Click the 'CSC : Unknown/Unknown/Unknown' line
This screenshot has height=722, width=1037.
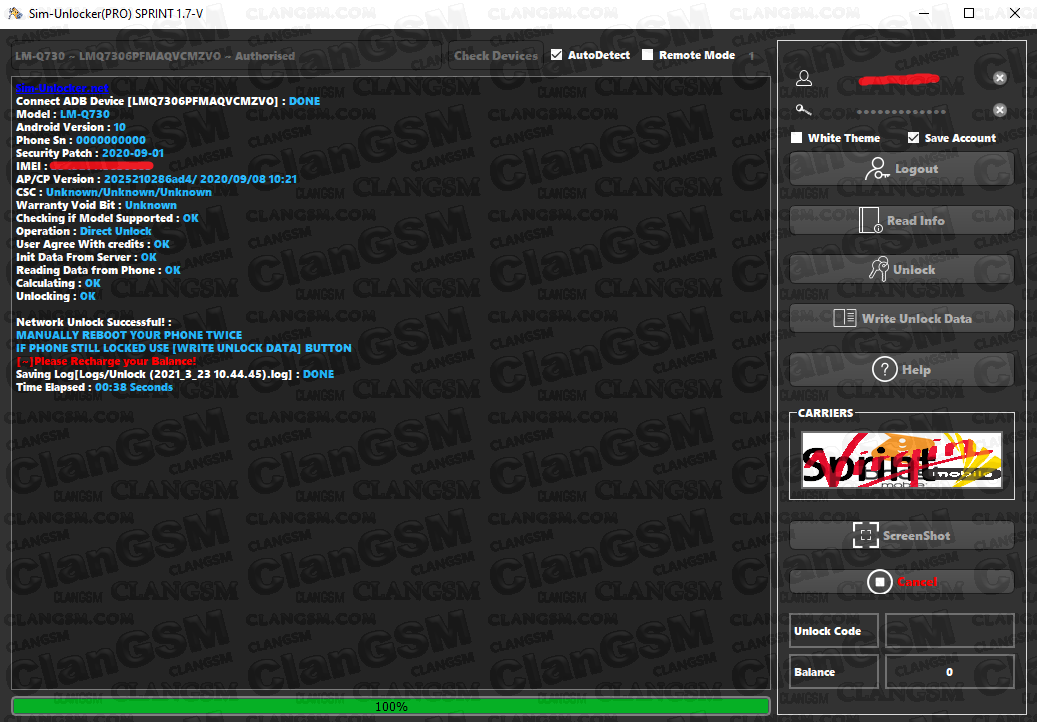(x=114, y=192)
